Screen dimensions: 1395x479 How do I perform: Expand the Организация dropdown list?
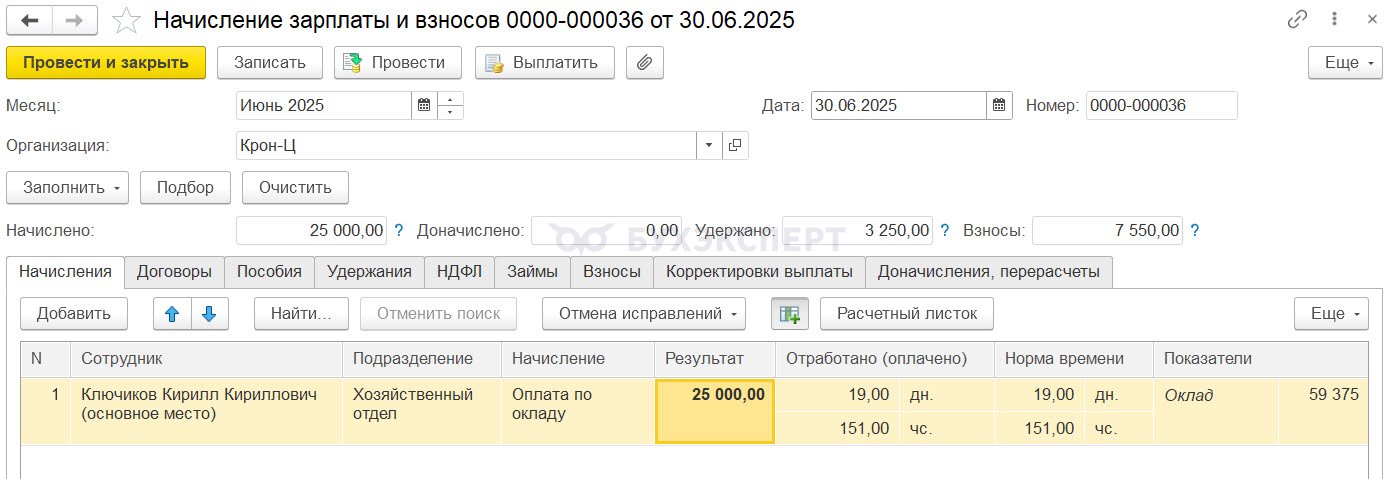point(709,145)
